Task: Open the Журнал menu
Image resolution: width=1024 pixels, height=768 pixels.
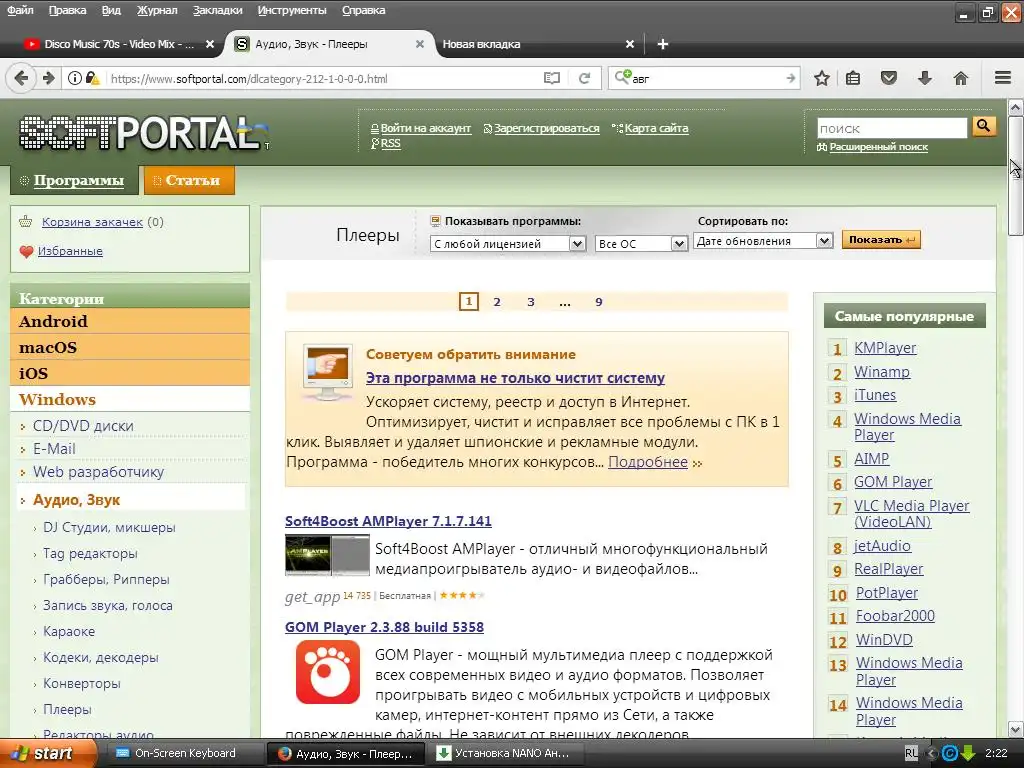Action: pyautogui.click(x=157, y=10)
